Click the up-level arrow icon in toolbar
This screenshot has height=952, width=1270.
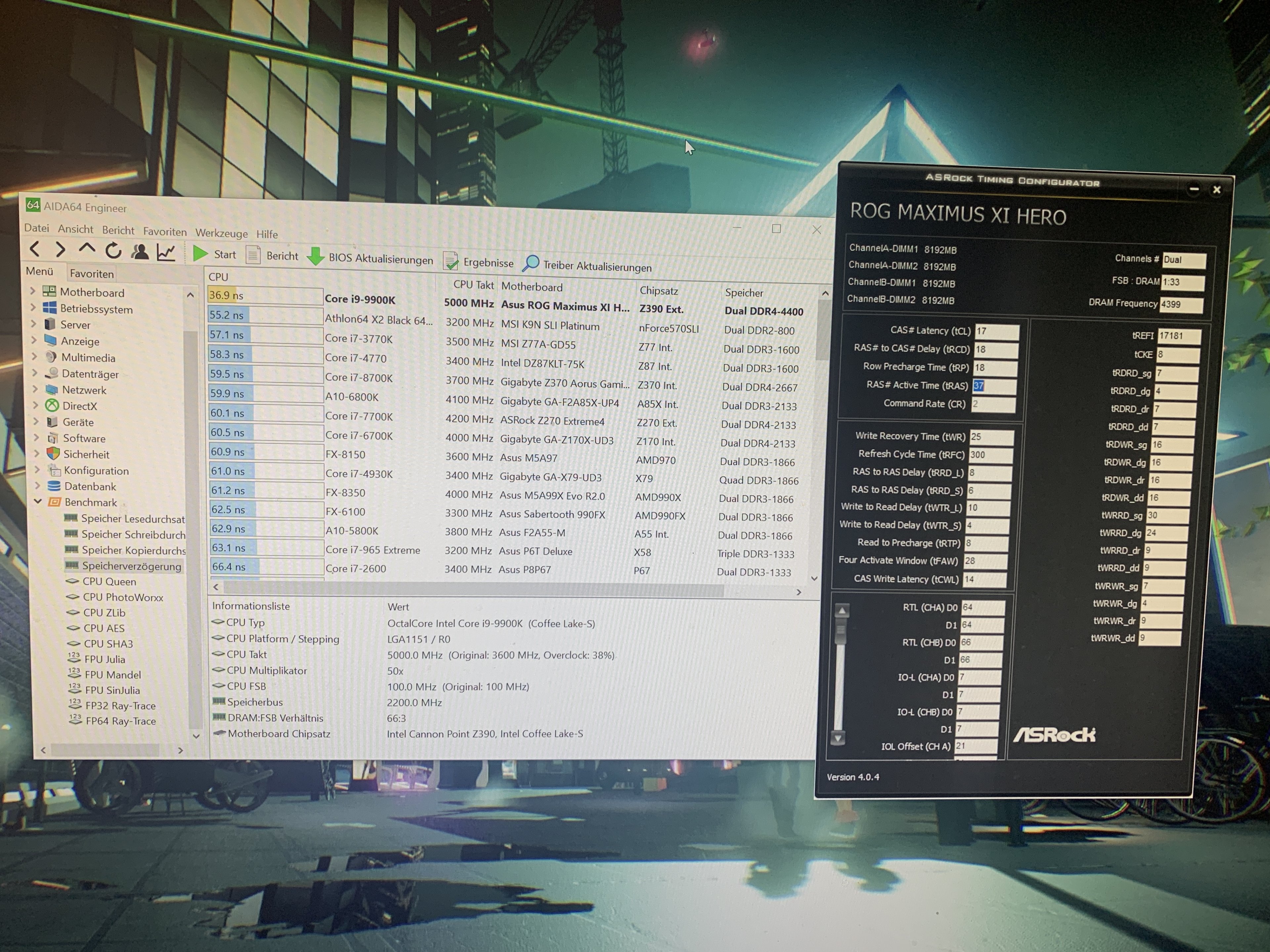click(87, 249)
